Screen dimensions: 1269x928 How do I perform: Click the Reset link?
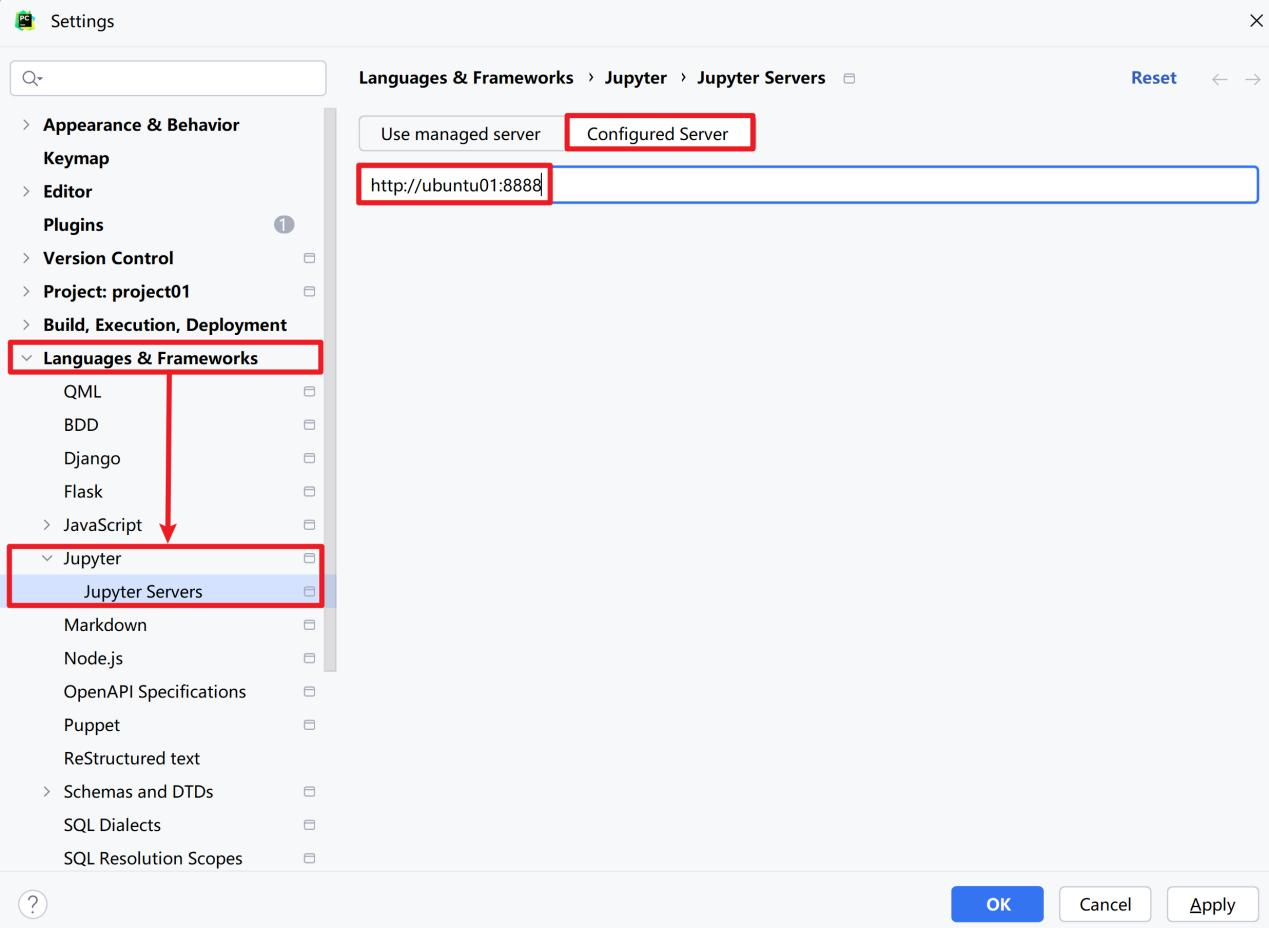1153,78
